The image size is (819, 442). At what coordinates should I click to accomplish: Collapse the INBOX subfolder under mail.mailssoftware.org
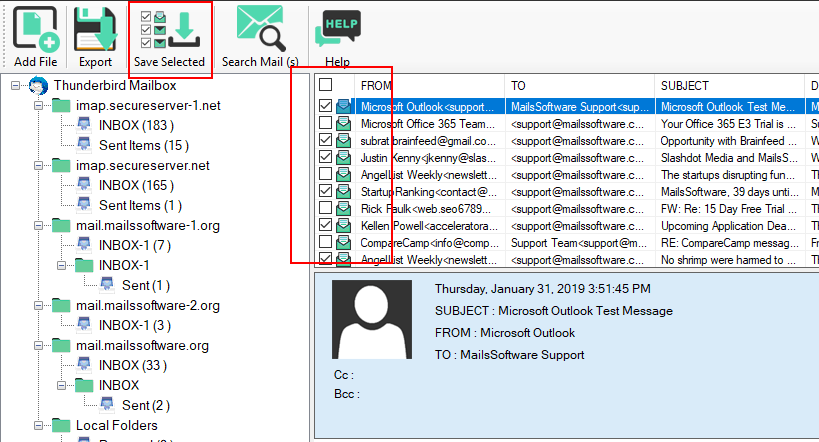62,386
